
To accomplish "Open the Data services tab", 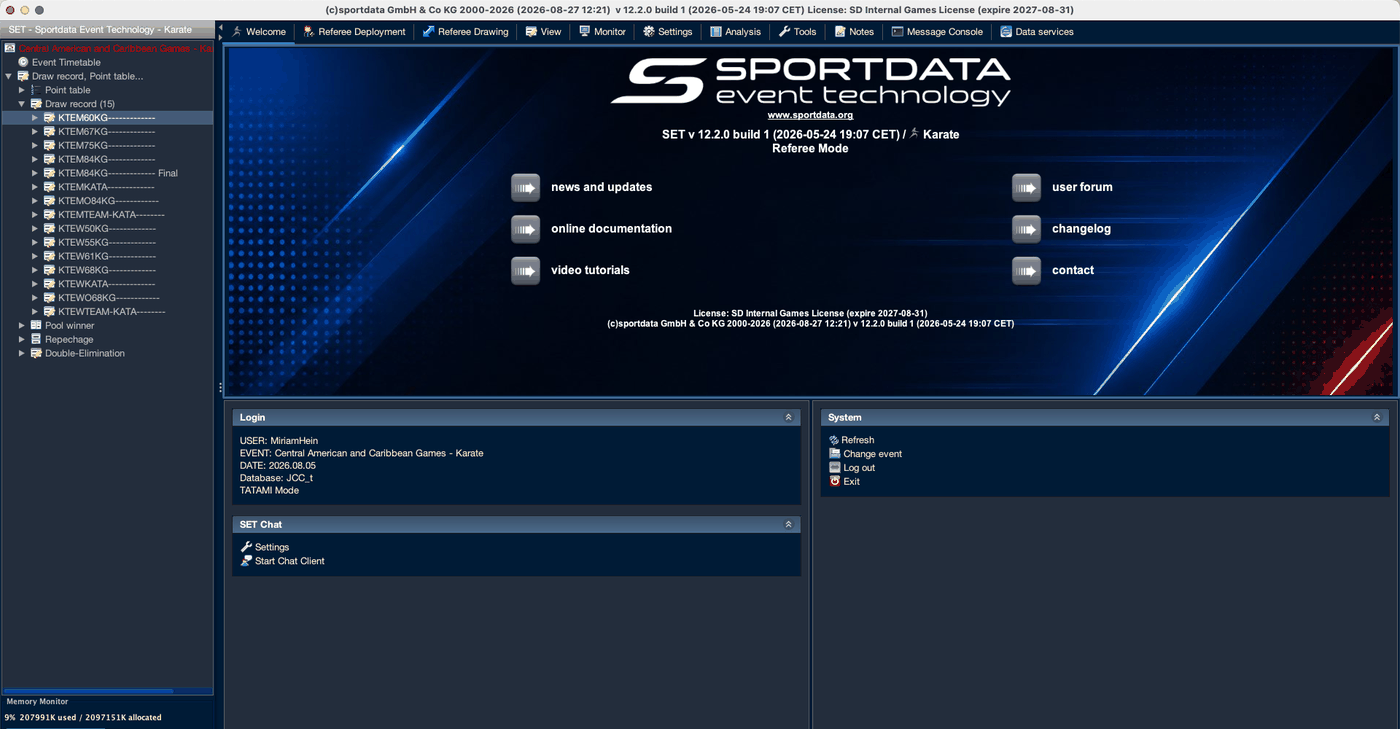I will point(1037,32).
